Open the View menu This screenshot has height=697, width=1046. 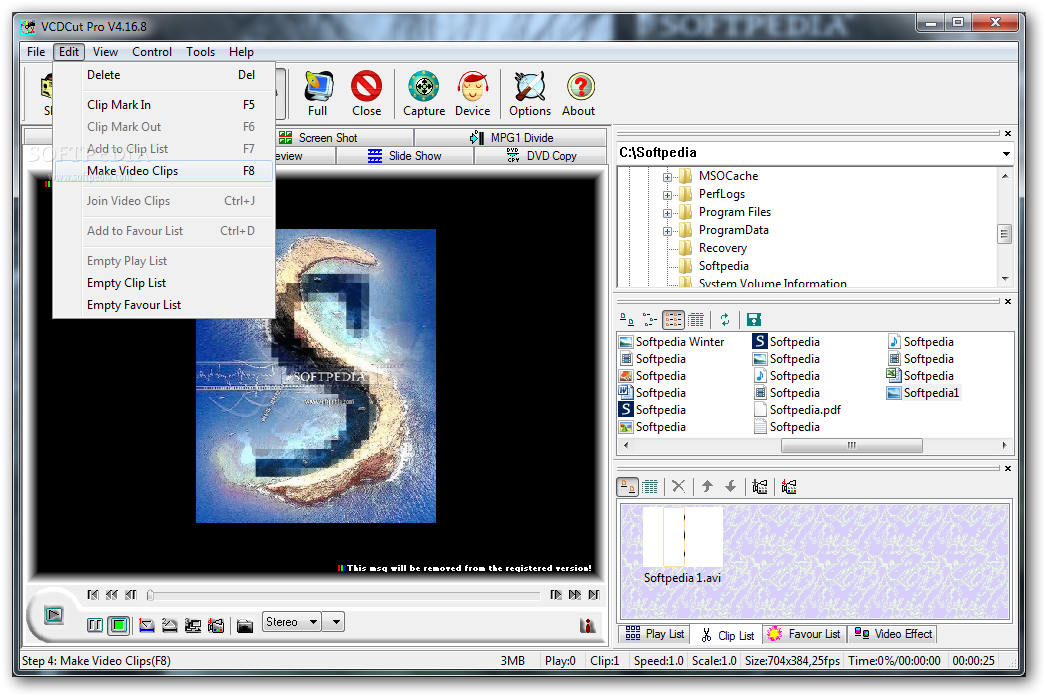pos(105,51)
